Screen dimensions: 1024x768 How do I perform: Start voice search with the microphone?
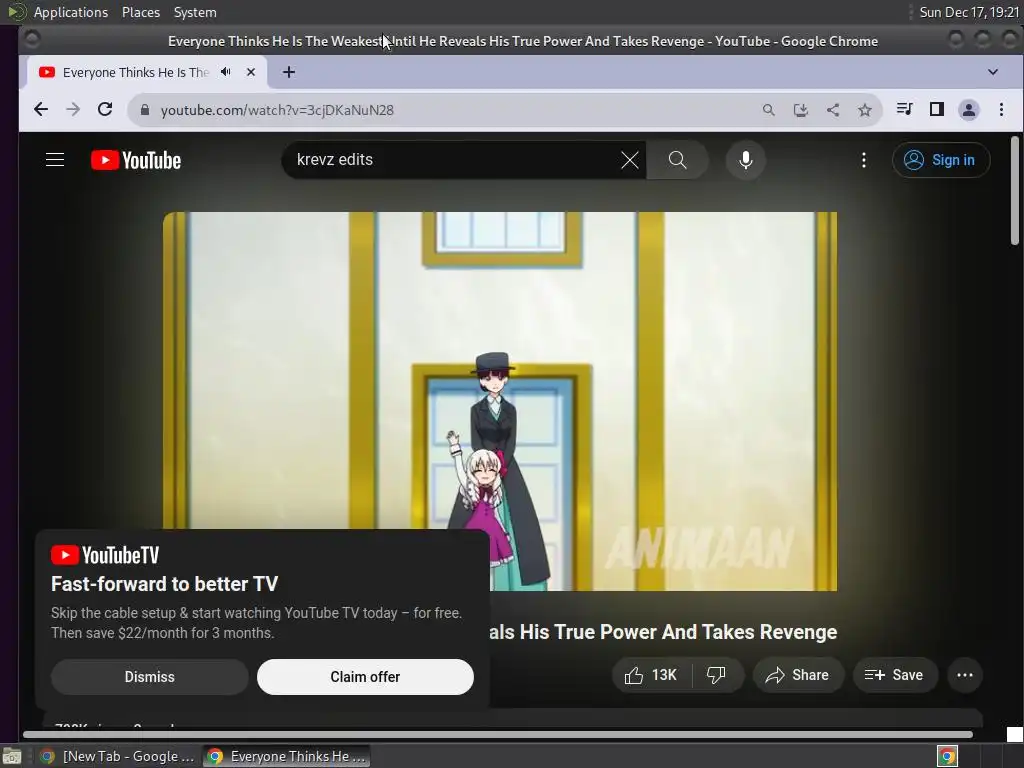point(745,160)
